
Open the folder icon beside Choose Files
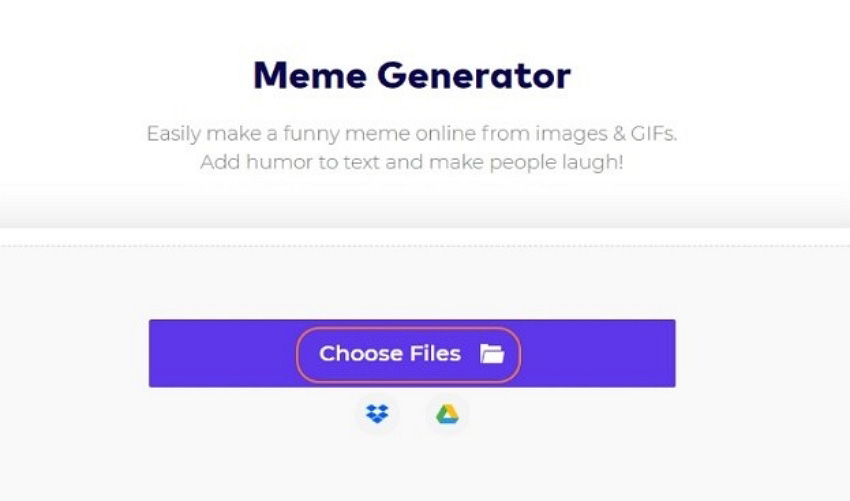point(492,354)
